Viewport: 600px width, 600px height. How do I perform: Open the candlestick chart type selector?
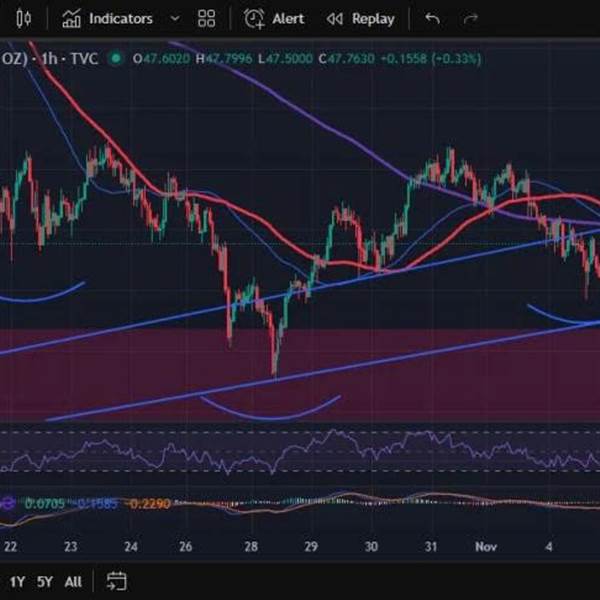23,18
